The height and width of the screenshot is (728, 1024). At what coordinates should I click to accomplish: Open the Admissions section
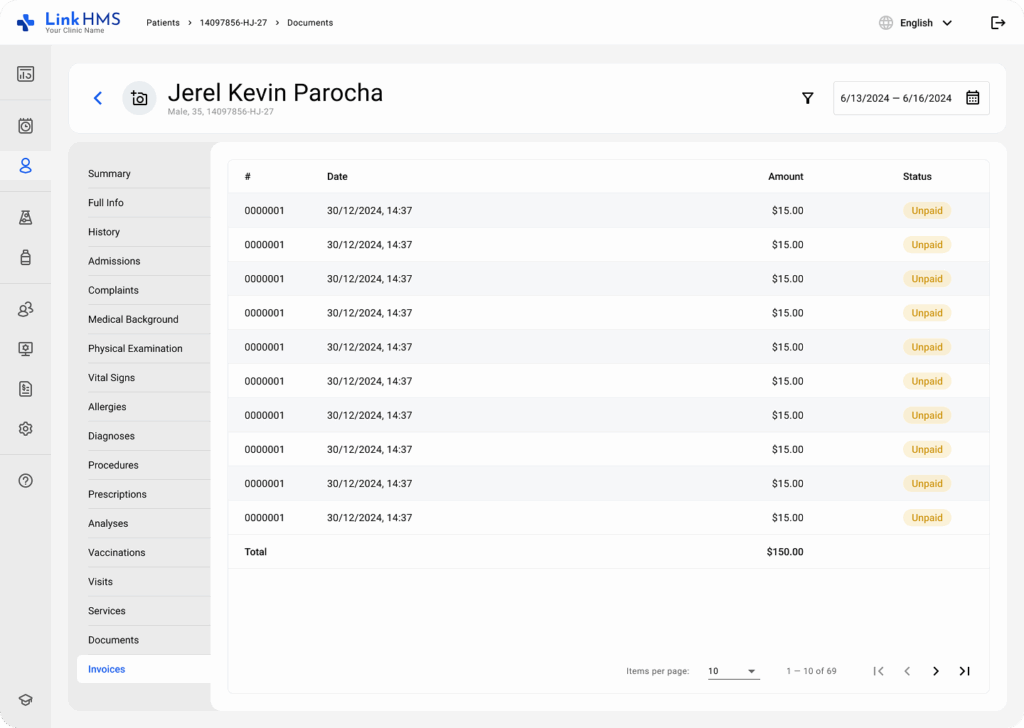(x=114, y=261)
